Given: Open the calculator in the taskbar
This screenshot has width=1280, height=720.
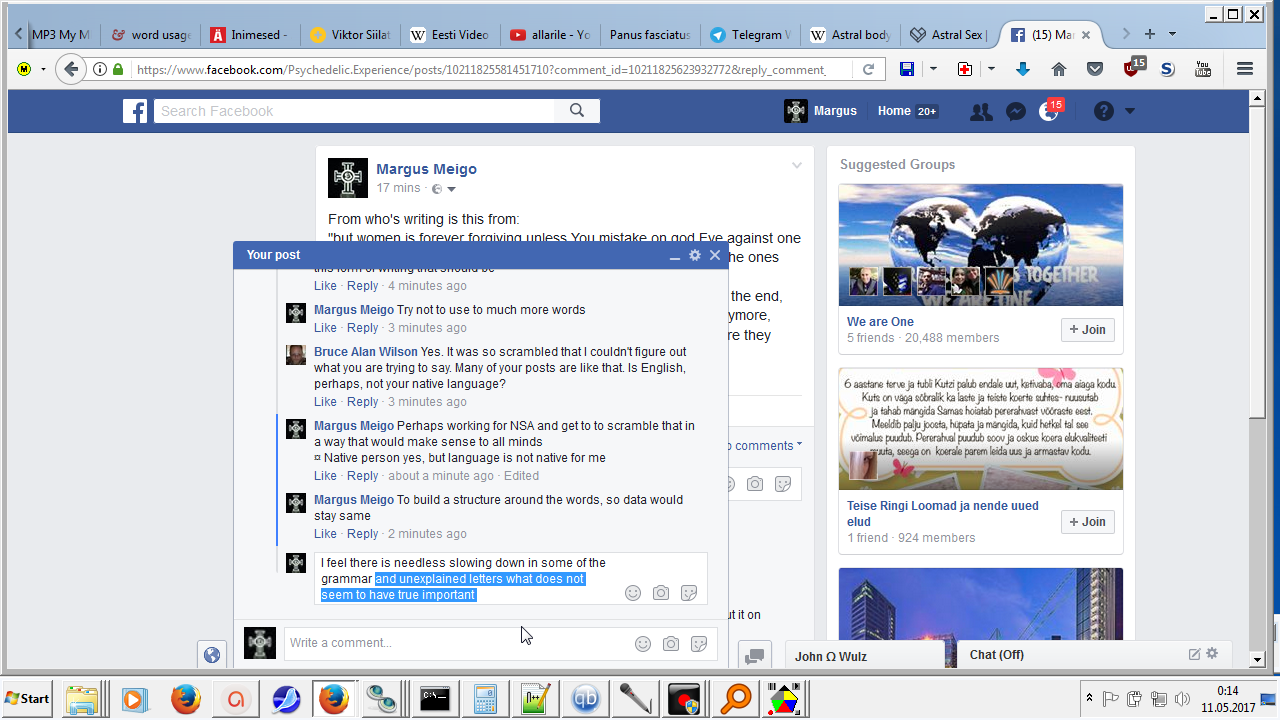Looking at the screenshot, I should [x=485, y=698].
